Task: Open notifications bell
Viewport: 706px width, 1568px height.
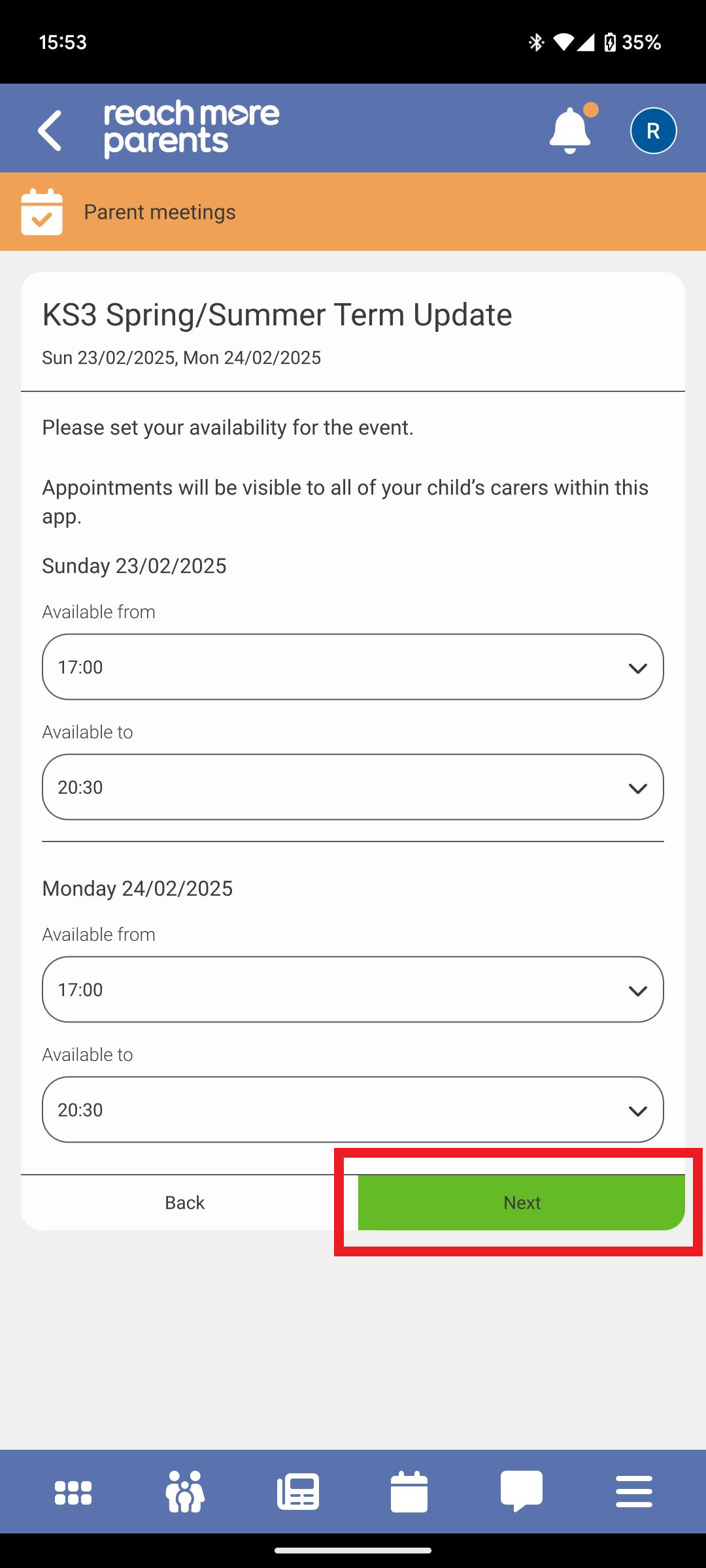Action: point(571,131)
